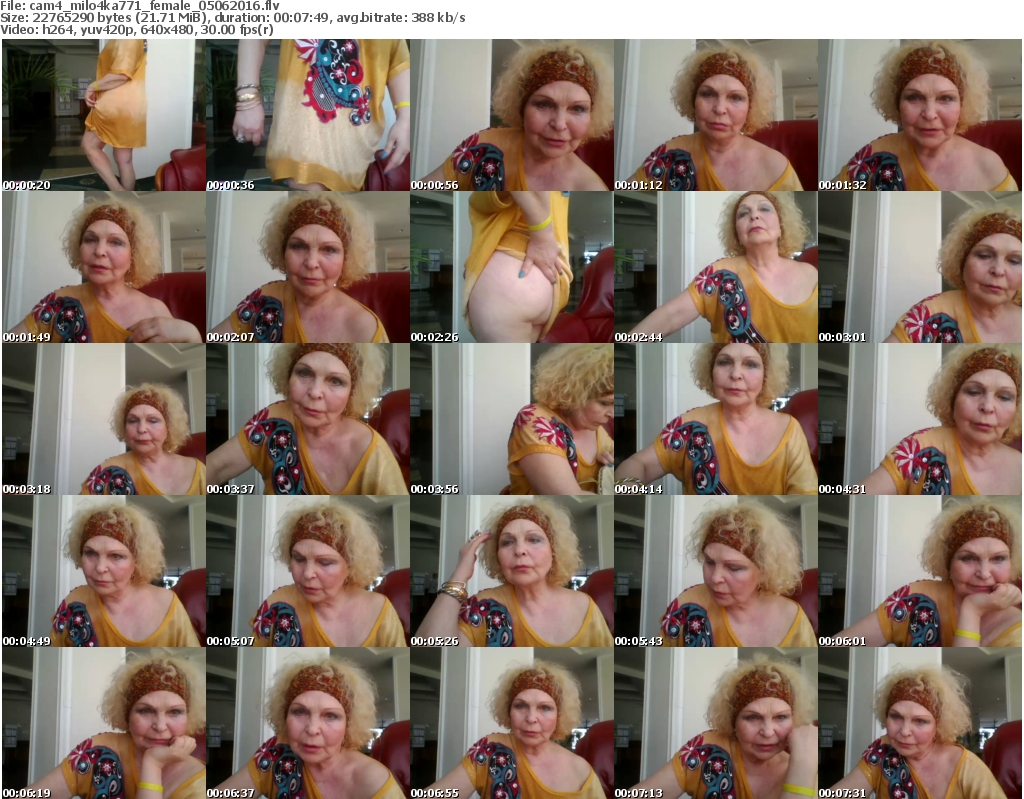This screenshot has height=799, width=1024.
Task: Choose the frame at 00:02:07
Action: [308, 267]
